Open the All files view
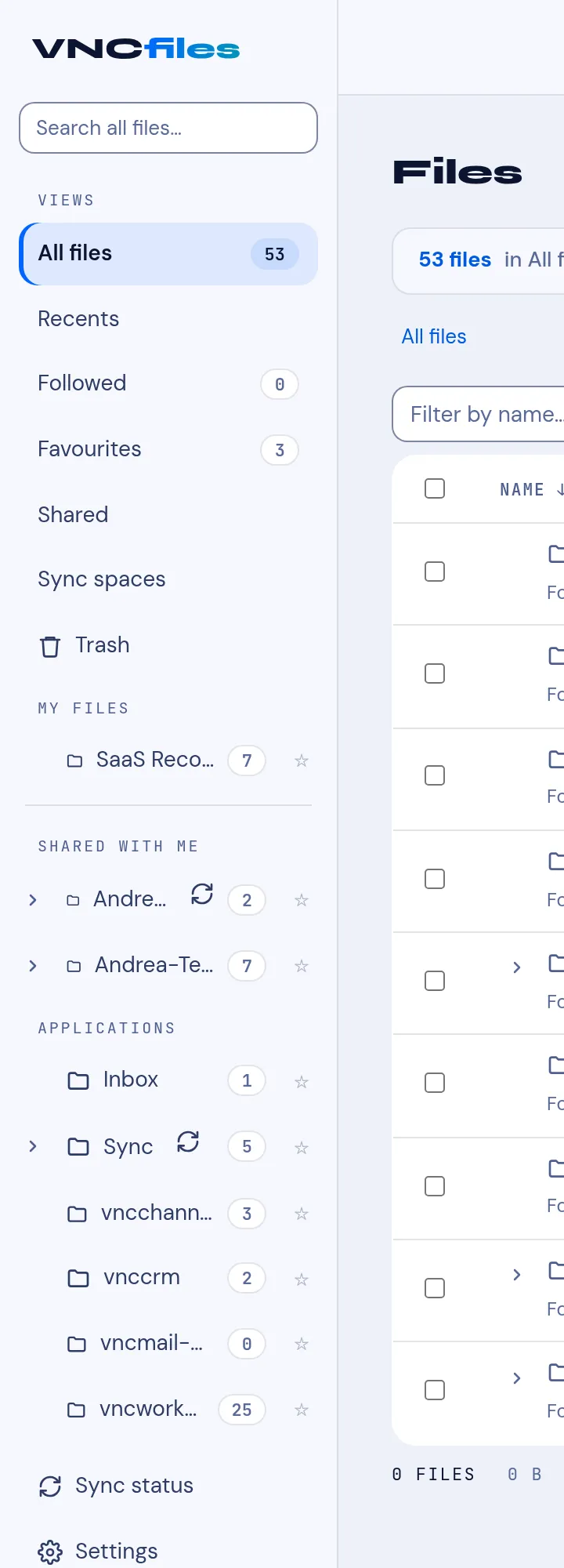Image resolution: width=564 pixels, height=1568 pixels. click(168, 254)
